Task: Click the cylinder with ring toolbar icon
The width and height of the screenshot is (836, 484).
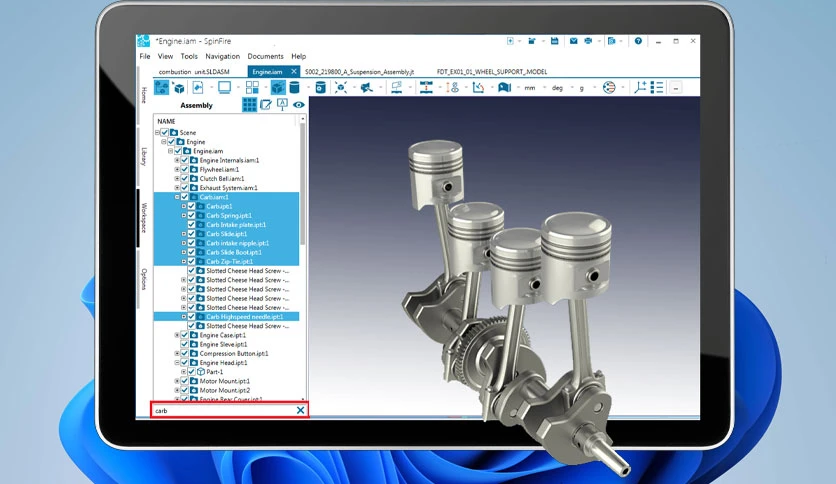Action: click(x=320, y=87)
